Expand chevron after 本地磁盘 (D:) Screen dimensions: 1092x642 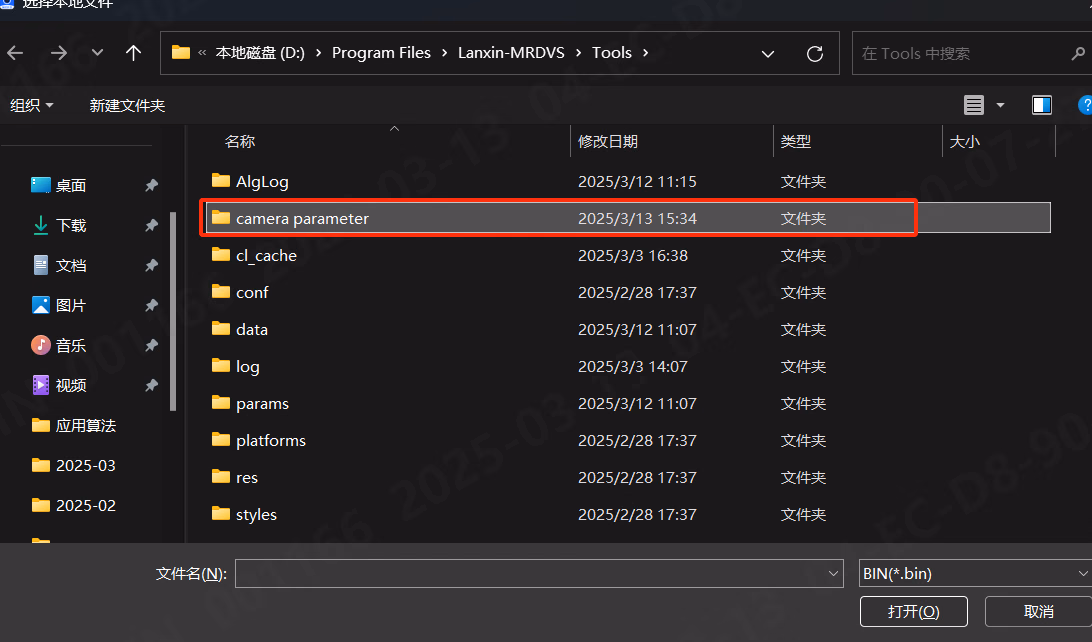318,53
